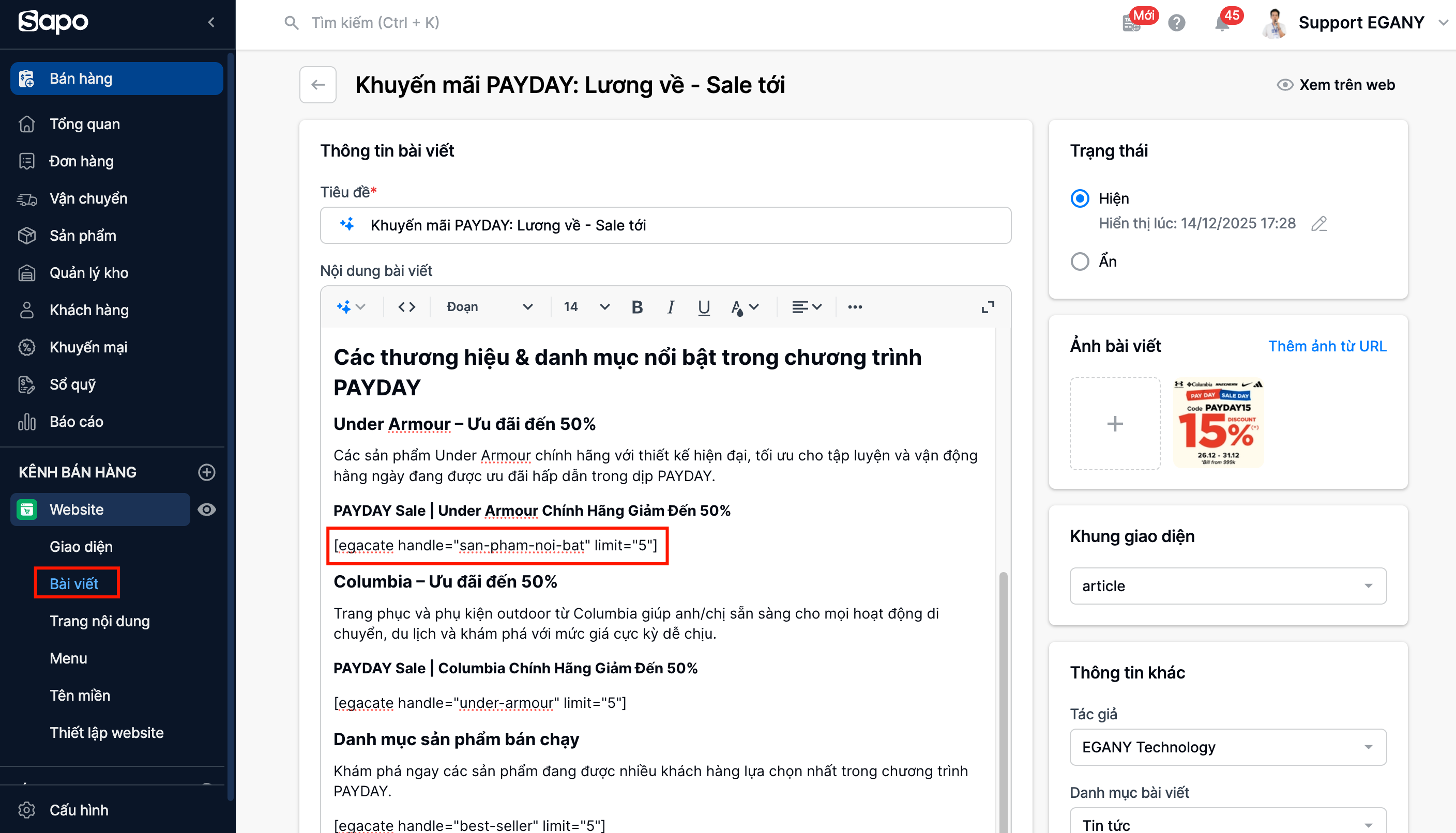Image resolution: width=1456 pixels, height=833 pixels.
Task: Open the Đoạn paragraph style dropdown
Action: [489, 307]
